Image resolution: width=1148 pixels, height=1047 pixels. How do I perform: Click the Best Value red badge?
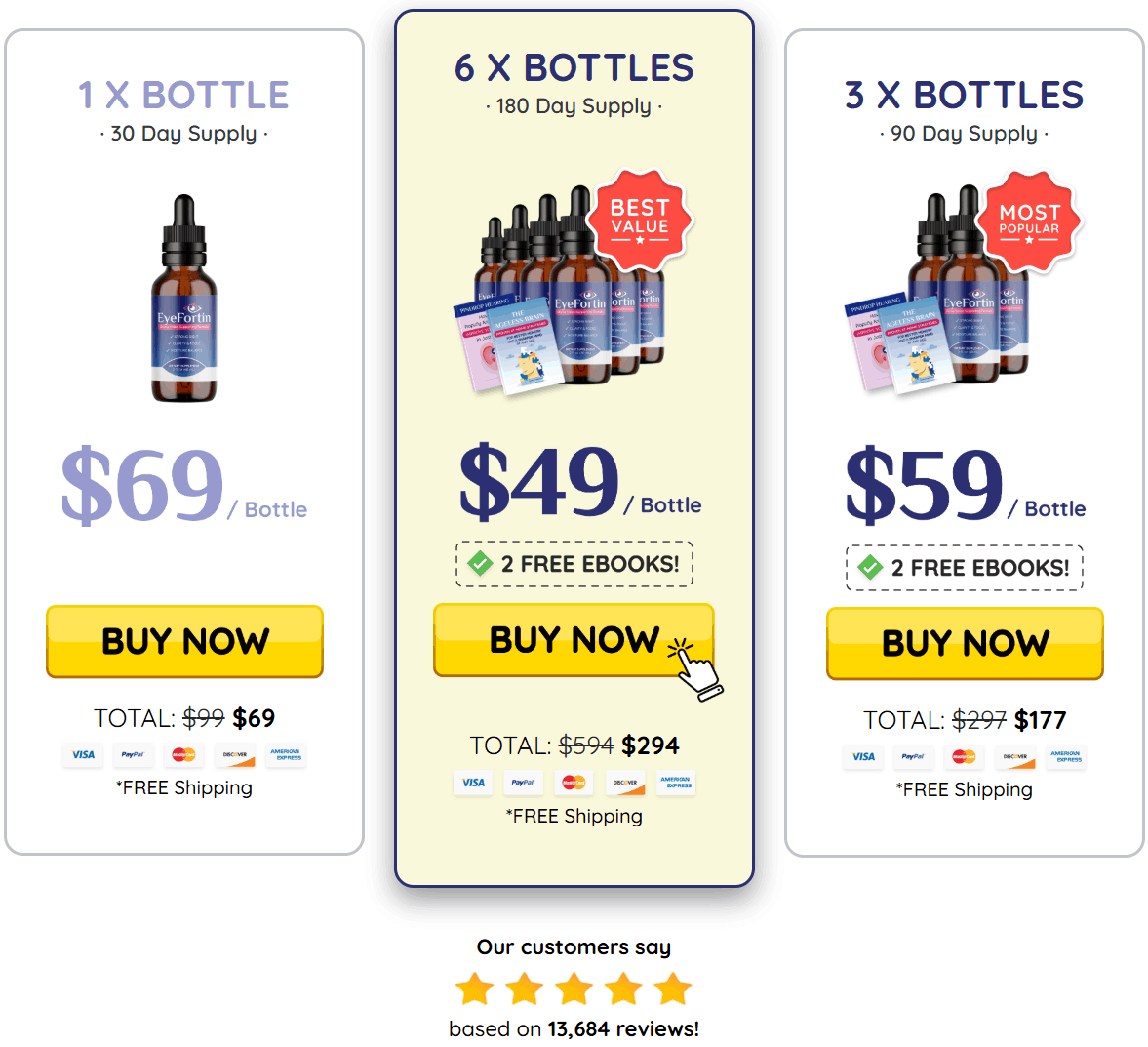pyautogui.click(x=640, y=220)
